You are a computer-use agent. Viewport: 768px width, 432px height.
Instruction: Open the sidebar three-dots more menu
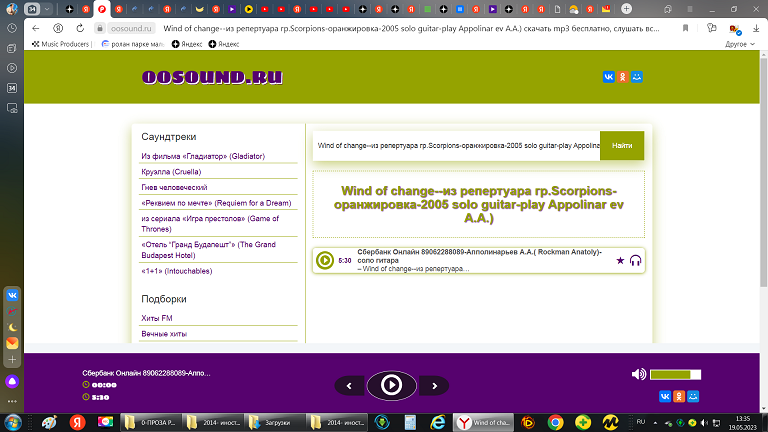click(12, 401)
